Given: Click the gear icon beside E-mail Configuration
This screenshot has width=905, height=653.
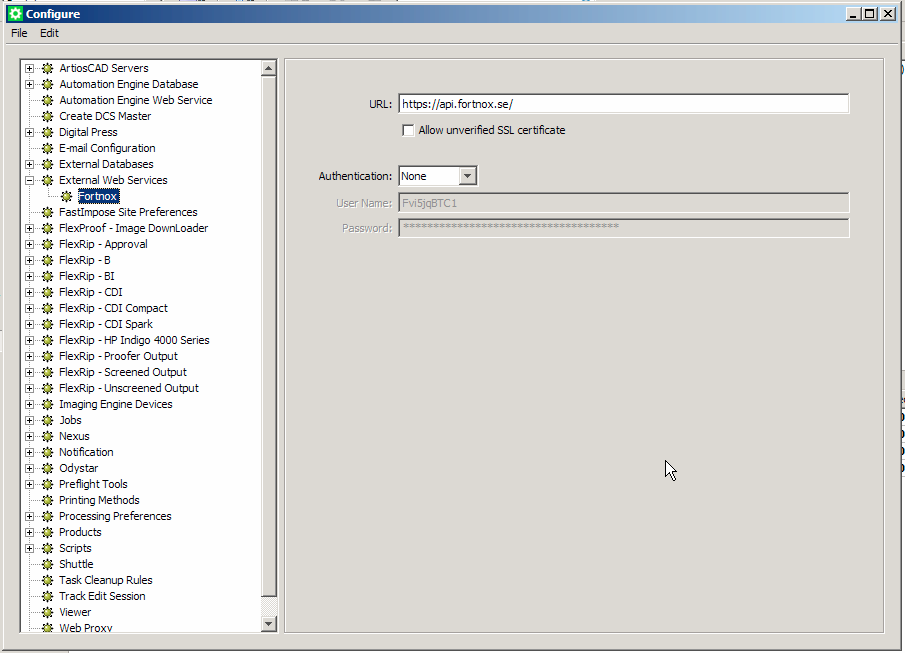Looking at the screenshot, I should point(47,148).
